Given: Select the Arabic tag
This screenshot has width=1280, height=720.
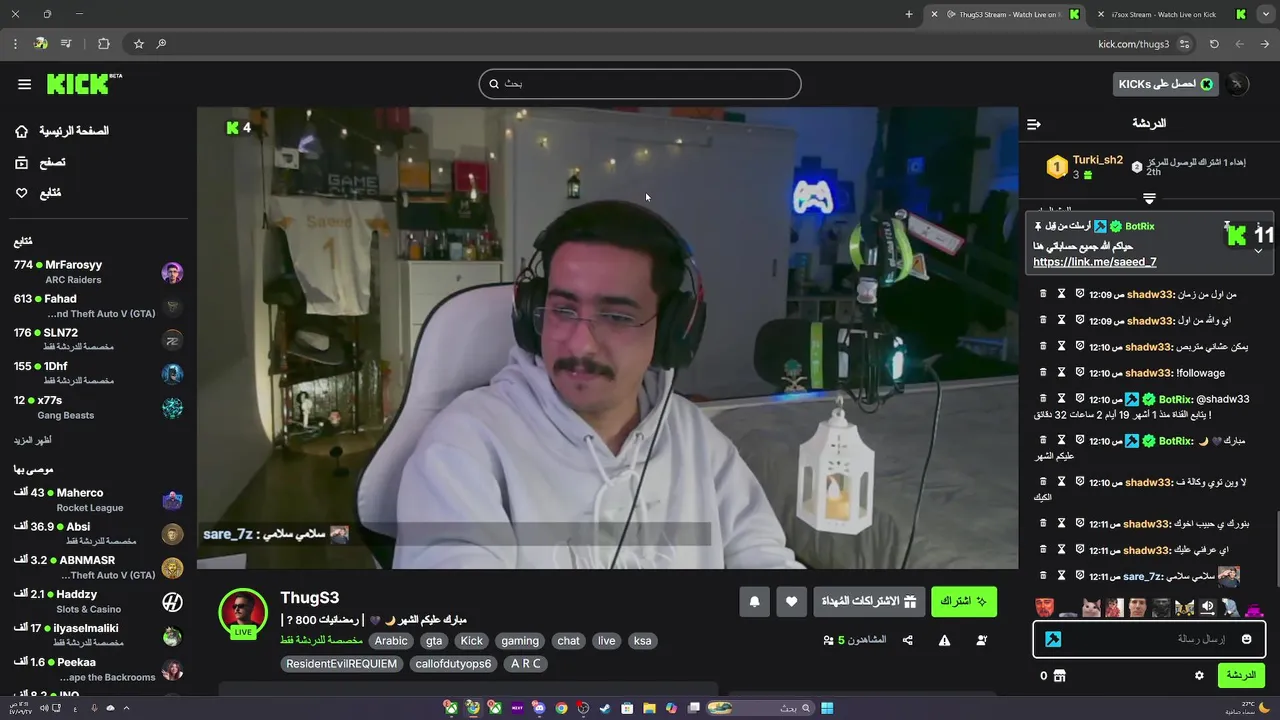Looking at the screenshot, I should tap(391, 641).
